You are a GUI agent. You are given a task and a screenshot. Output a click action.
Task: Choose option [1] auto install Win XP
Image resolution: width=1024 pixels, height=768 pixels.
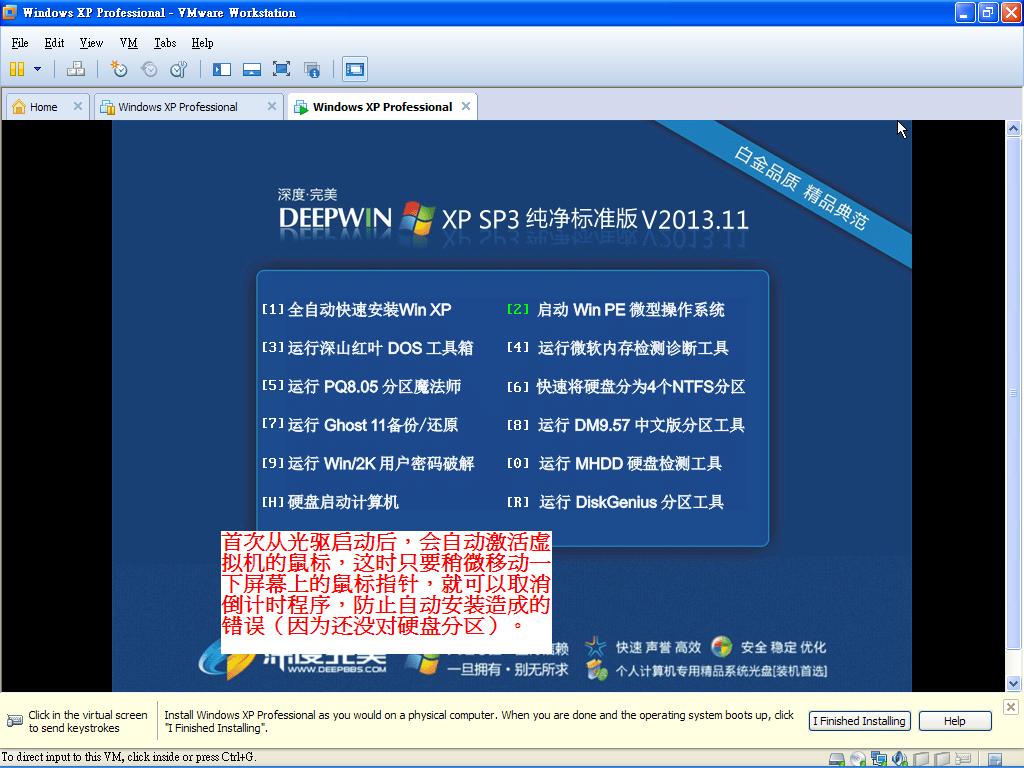tap(357, 310)
